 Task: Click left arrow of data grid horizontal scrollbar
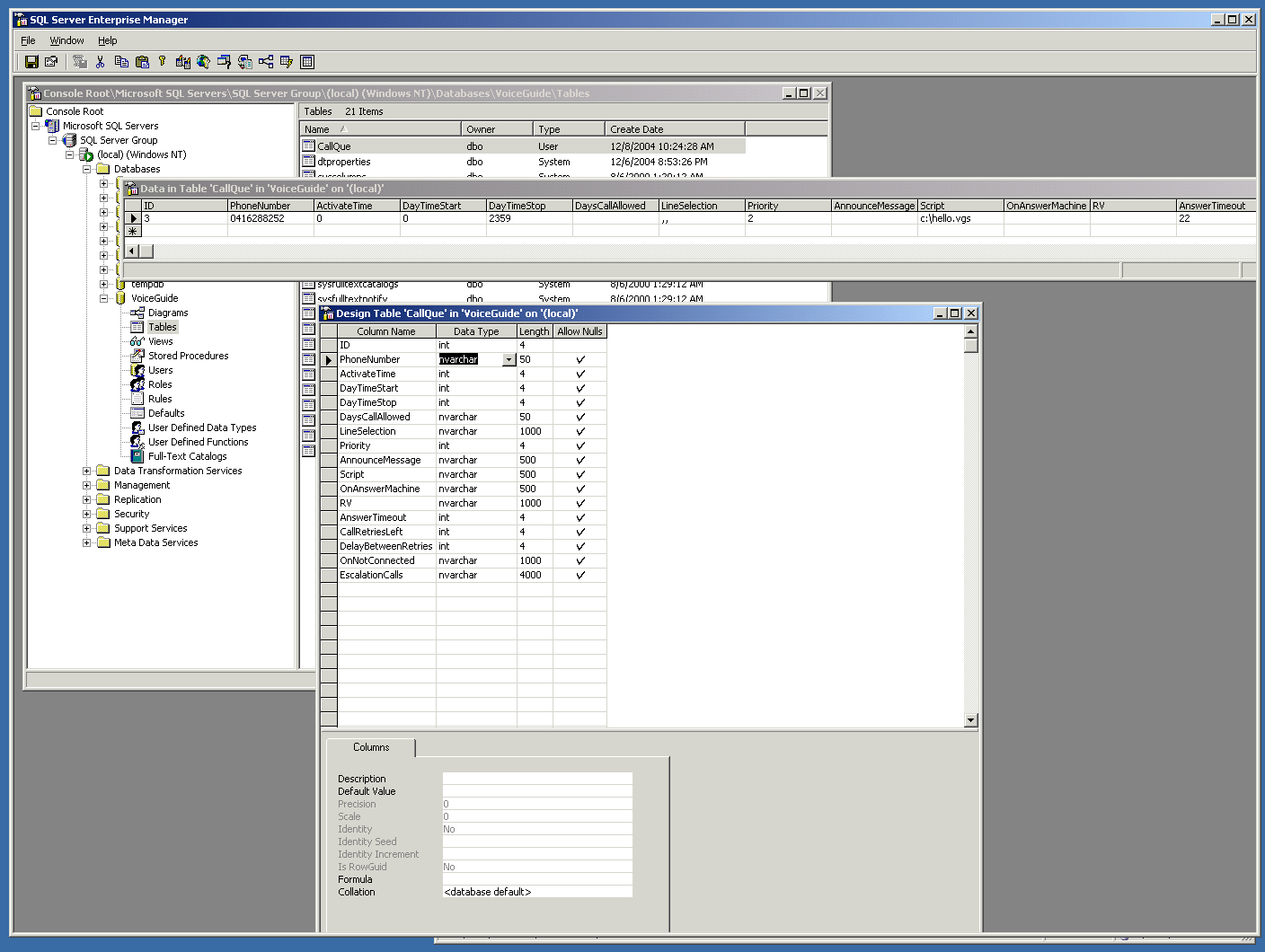pyautogui.click(x=132, y=251)
